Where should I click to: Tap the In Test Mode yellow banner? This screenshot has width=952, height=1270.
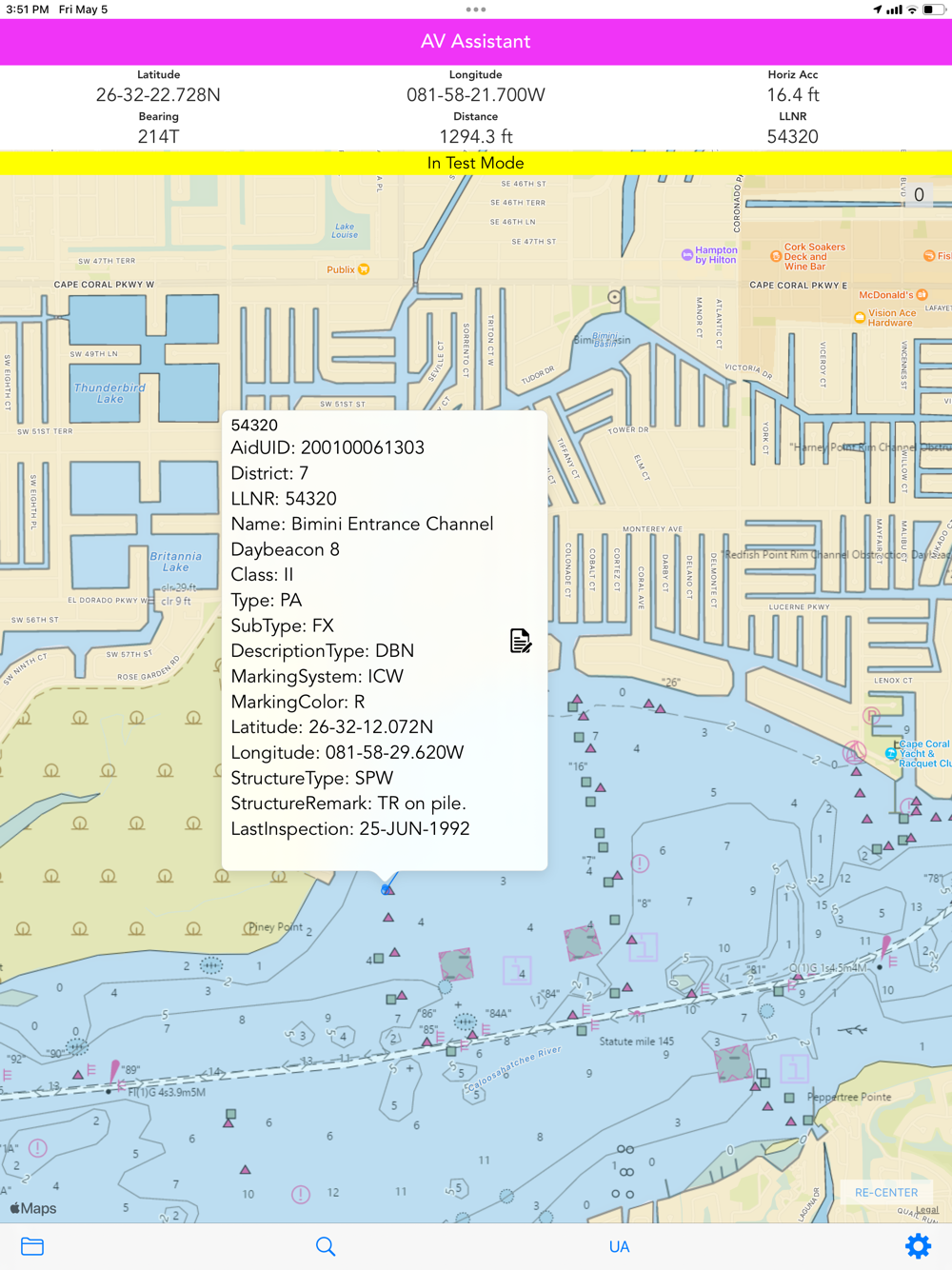point(476,163)
